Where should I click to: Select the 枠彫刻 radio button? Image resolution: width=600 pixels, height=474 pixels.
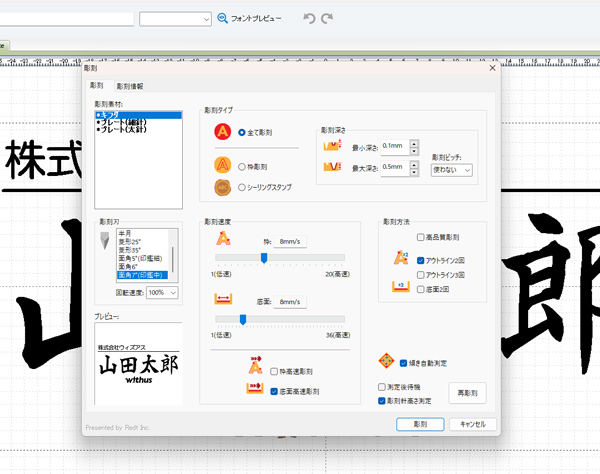[241, 167]
